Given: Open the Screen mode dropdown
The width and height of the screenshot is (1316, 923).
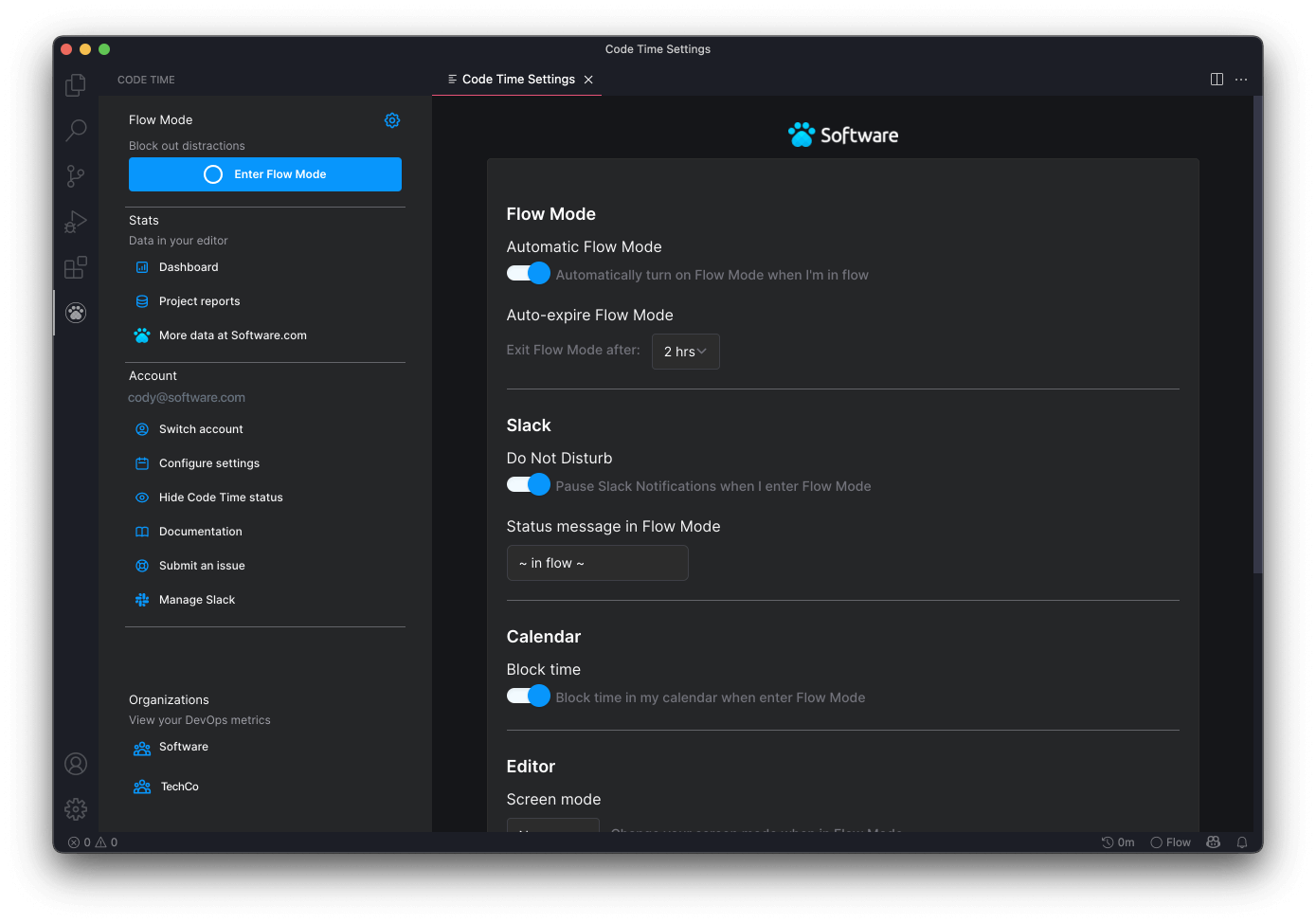Looking at the screenshot, I should tap(553, 824).
